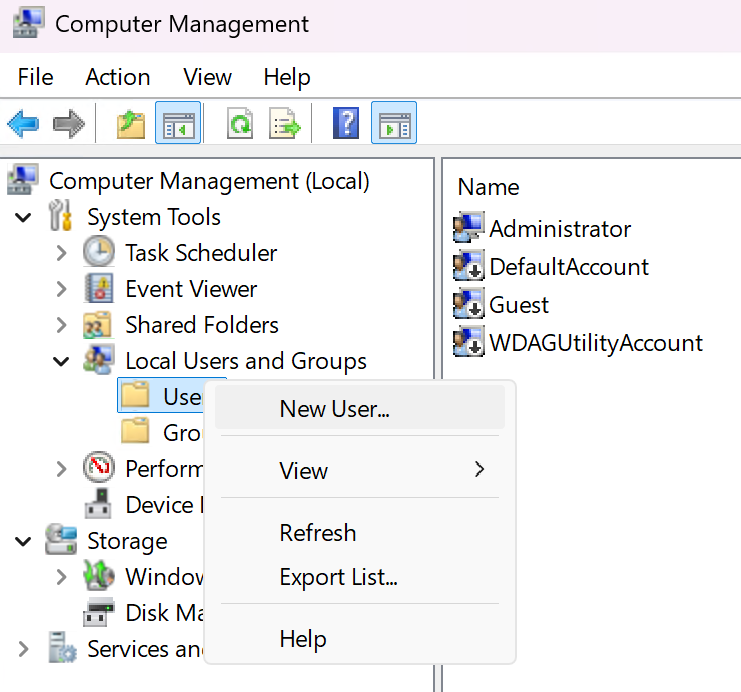Select the Administrator account name
This screenshot has width=741, height=692.
tap(560, 229)
